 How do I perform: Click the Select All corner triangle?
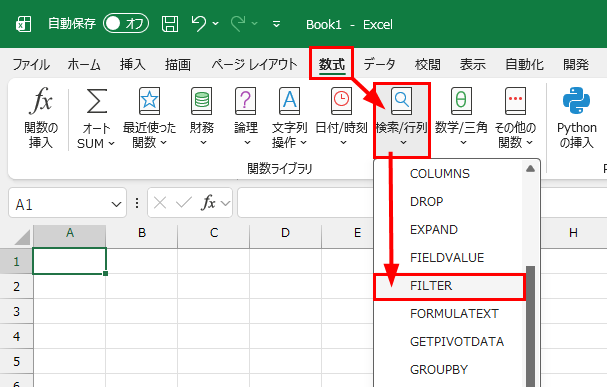[x=23, y=237]
